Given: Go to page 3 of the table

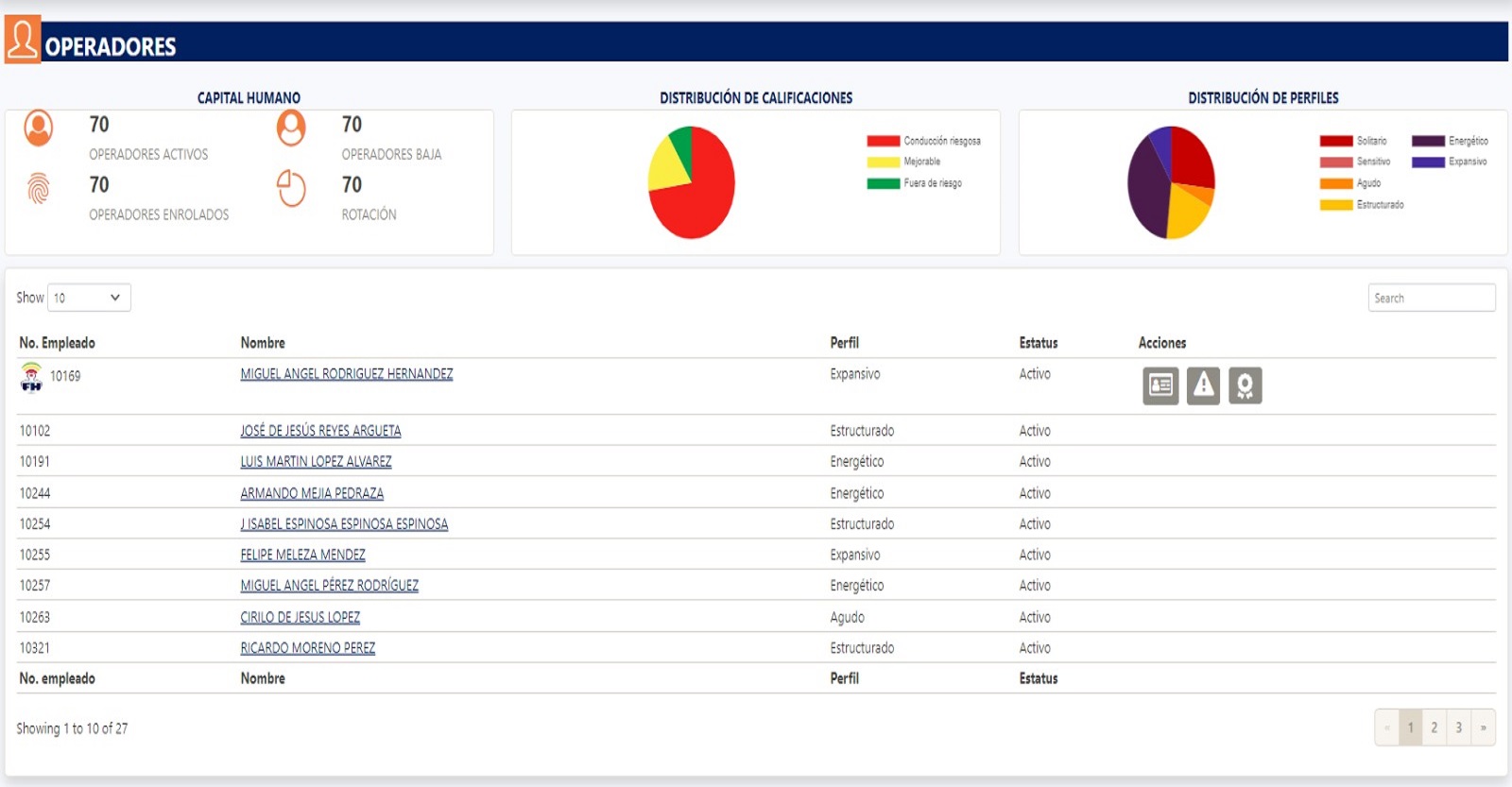Looking at the screenshot, I should pos(1458,727).
